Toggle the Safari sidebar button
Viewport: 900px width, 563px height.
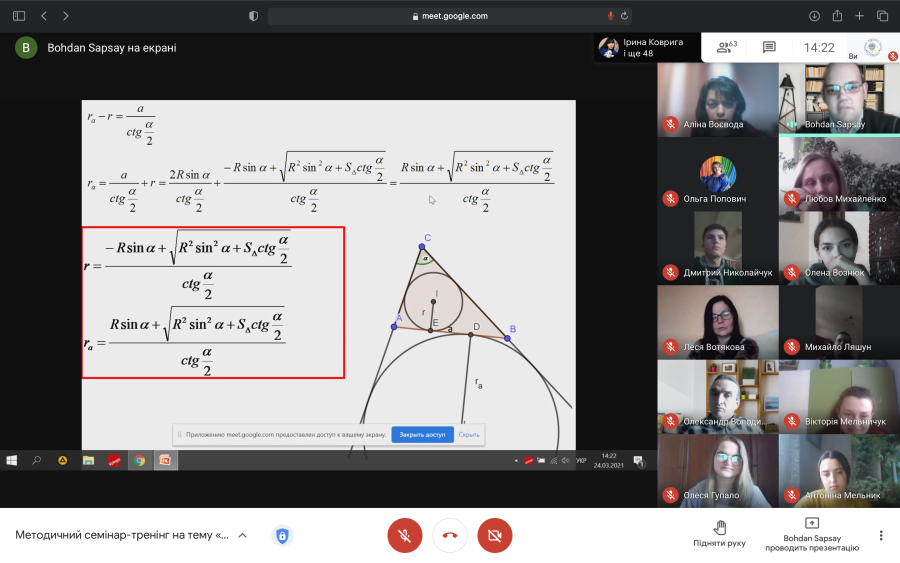click(19, 16)
